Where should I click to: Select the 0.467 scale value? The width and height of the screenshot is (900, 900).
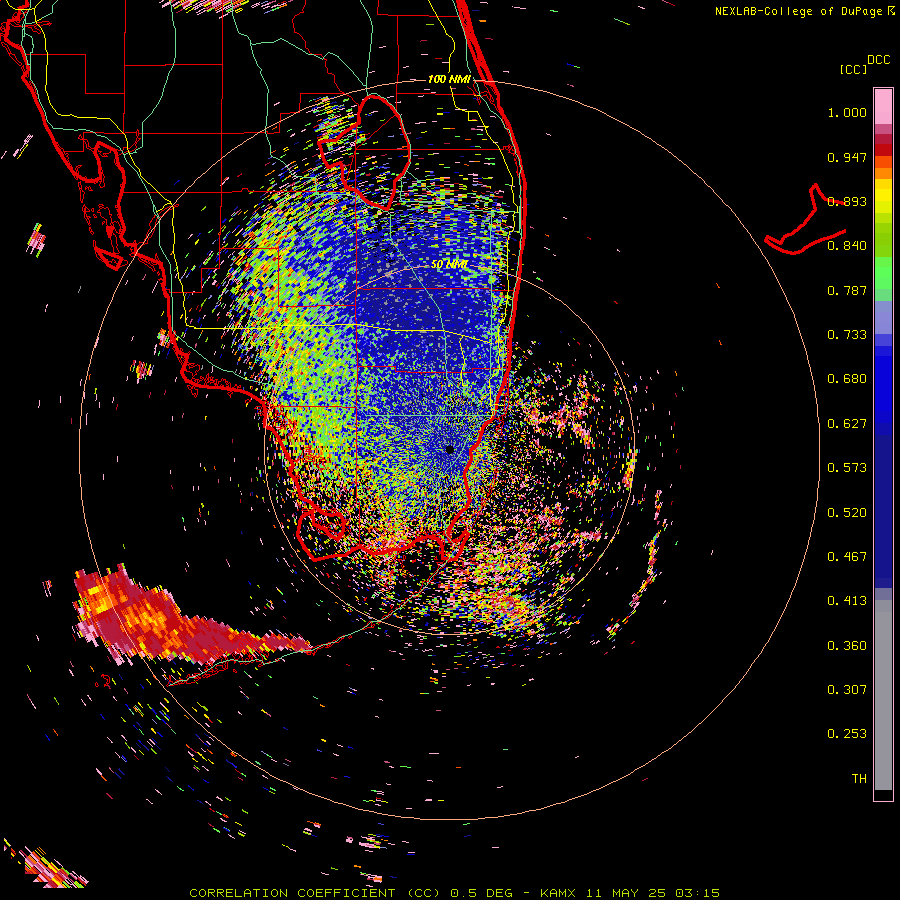point(847,557)
